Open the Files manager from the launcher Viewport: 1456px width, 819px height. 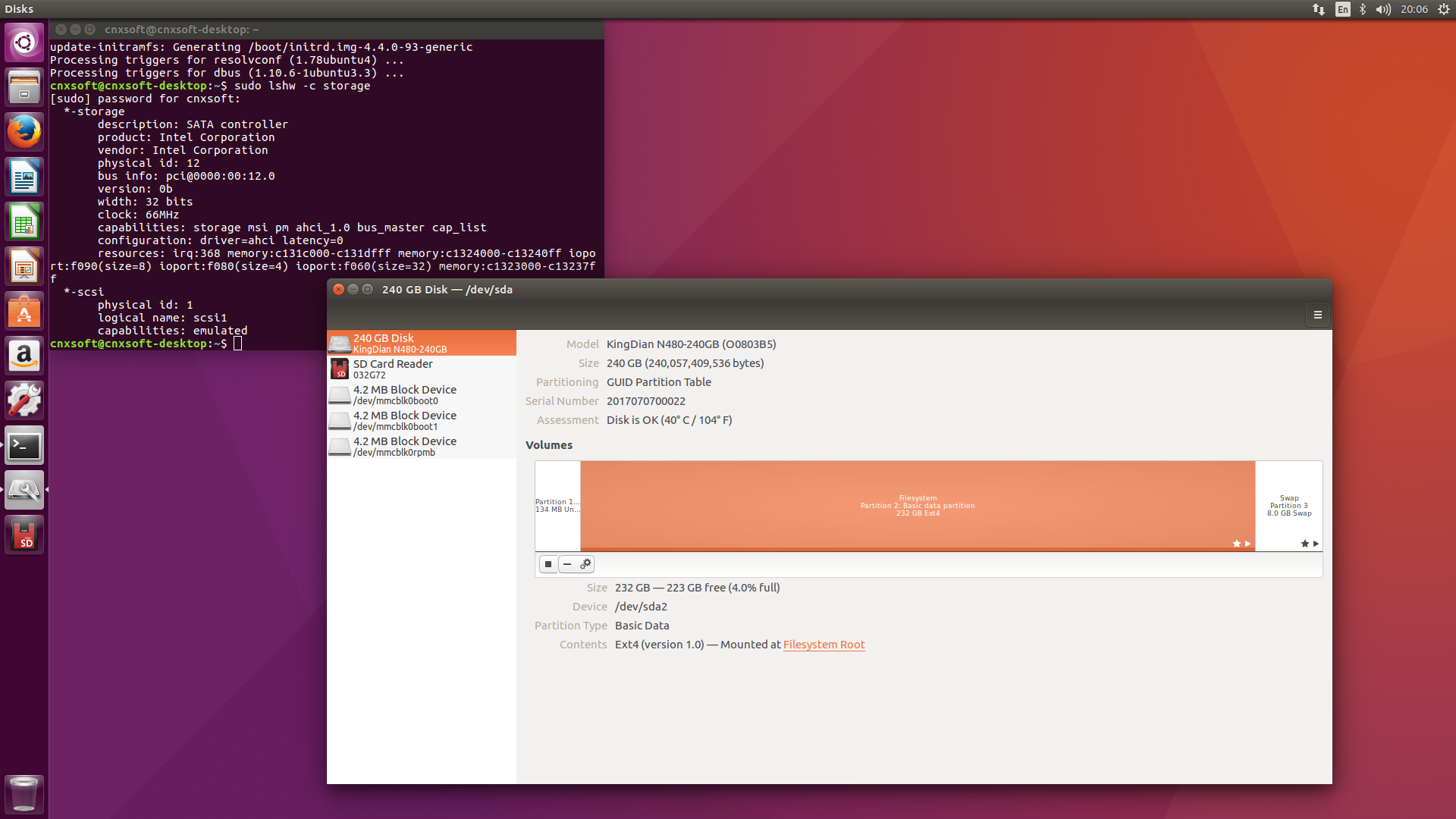click(x=24, y=87)
